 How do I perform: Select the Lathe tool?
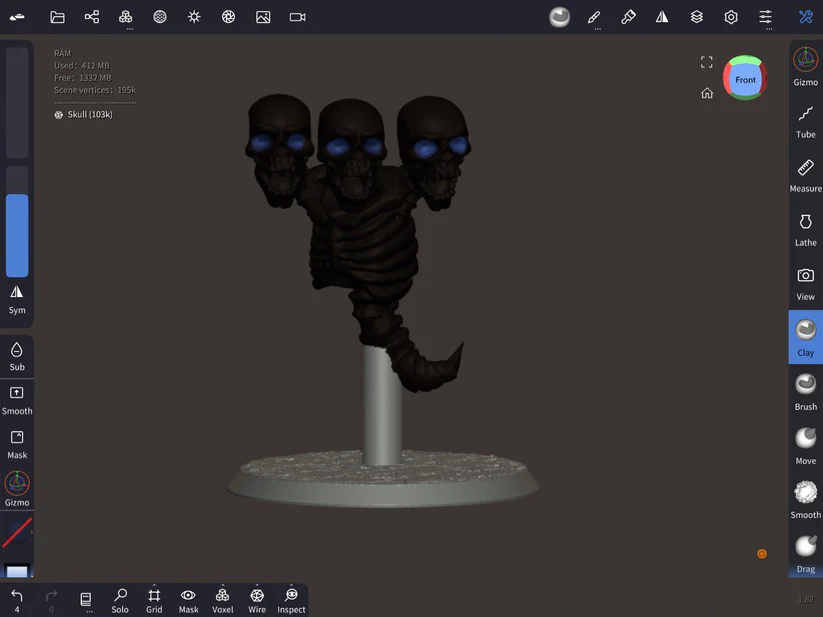click(806, 230)
